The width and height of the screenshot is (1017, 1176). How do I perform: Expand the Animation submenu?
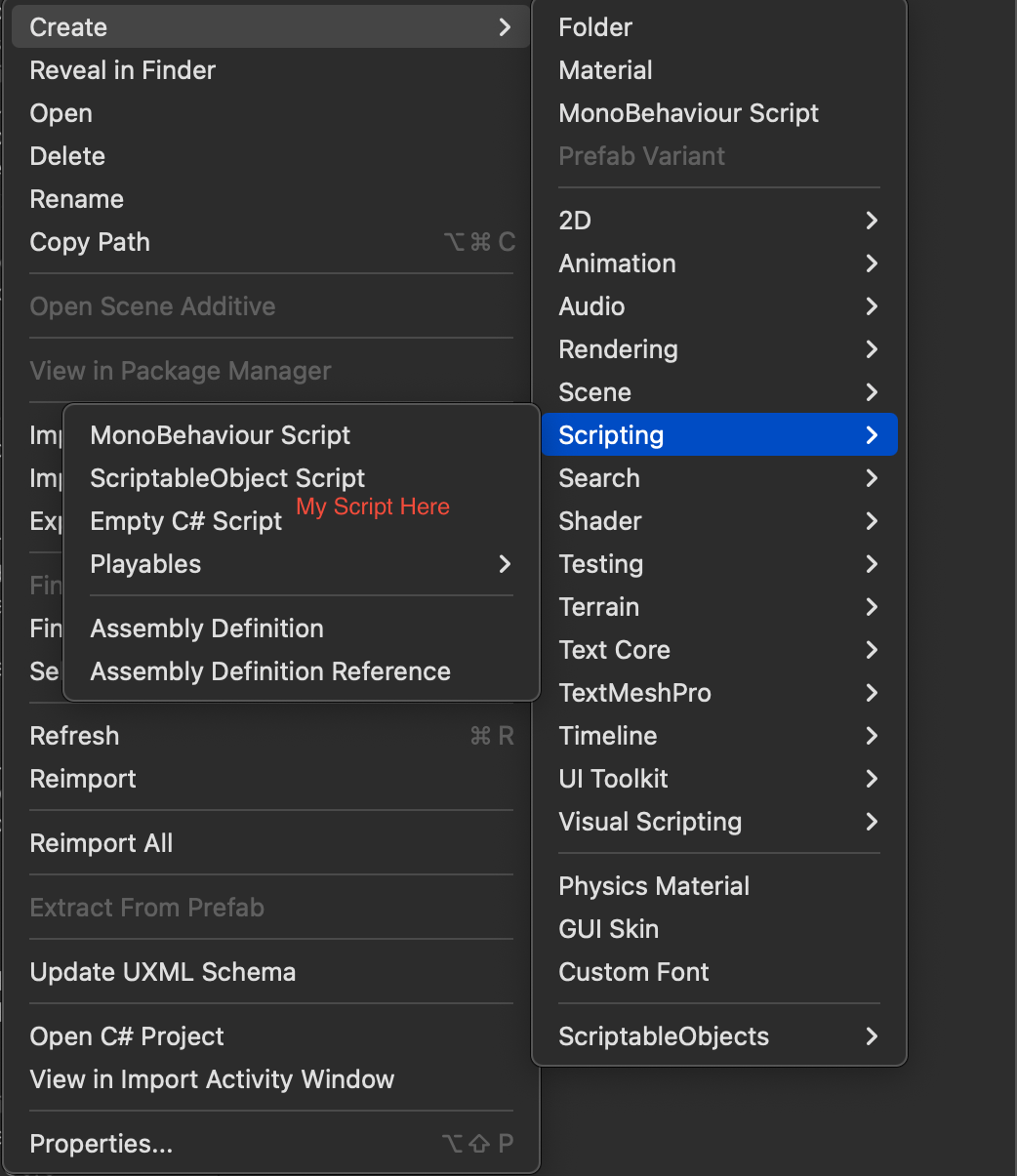pyautogui.click(x=719, y=264)
